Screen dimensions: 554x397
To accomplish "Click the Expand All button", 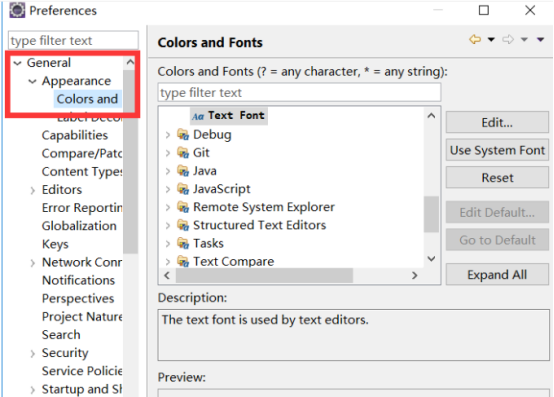I will 497,274.
